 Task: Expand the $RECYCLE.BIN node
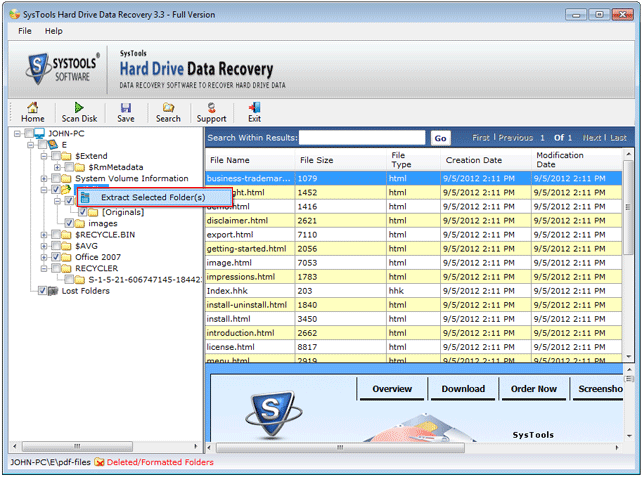tap(44, 235)
